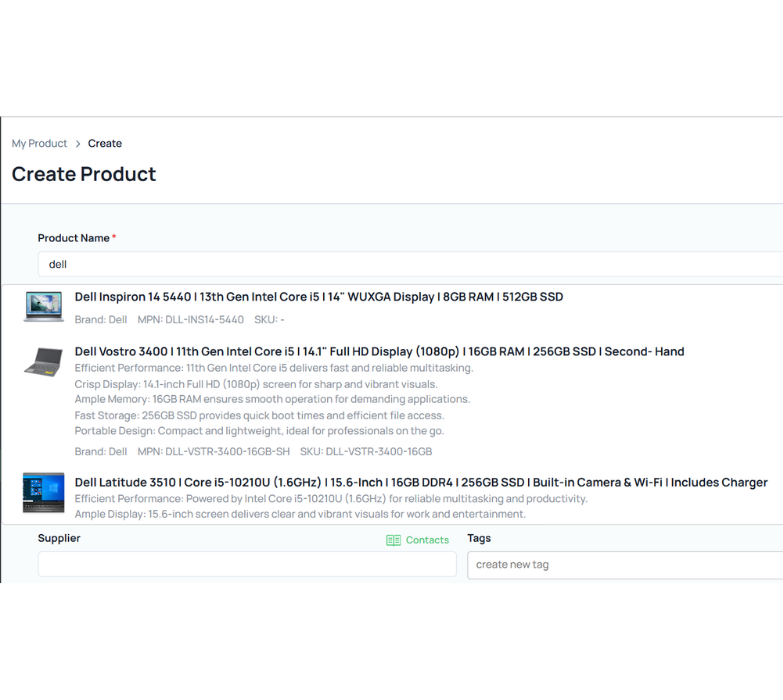The height and width of the screenshot is (700, 783).
Task: Click the Dell Vostro laptop thumbnail
Action: pyautogui.click(x=43, y=361)
